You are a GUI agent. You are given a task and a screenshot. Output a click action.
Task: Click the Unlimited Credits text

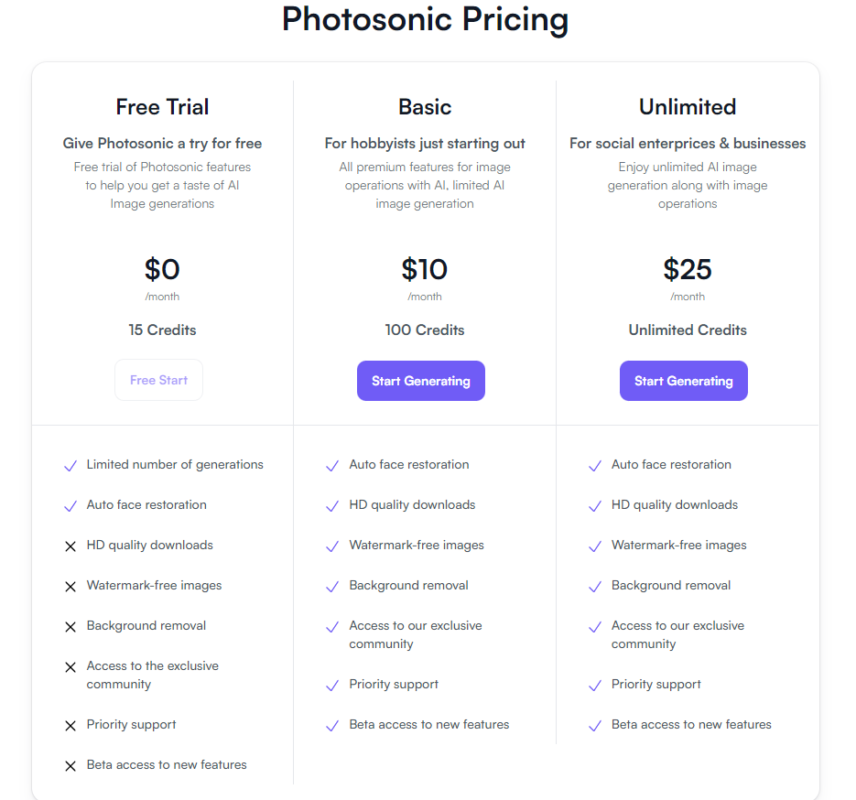coord(687,330)
